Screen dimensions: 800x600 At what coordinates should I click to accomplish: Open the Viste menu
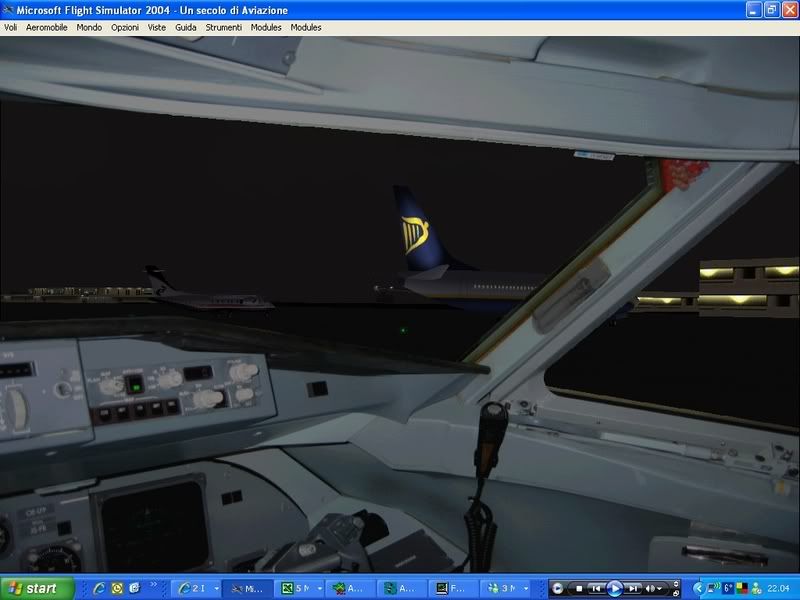pyautogui.click(x=157, y=28)
